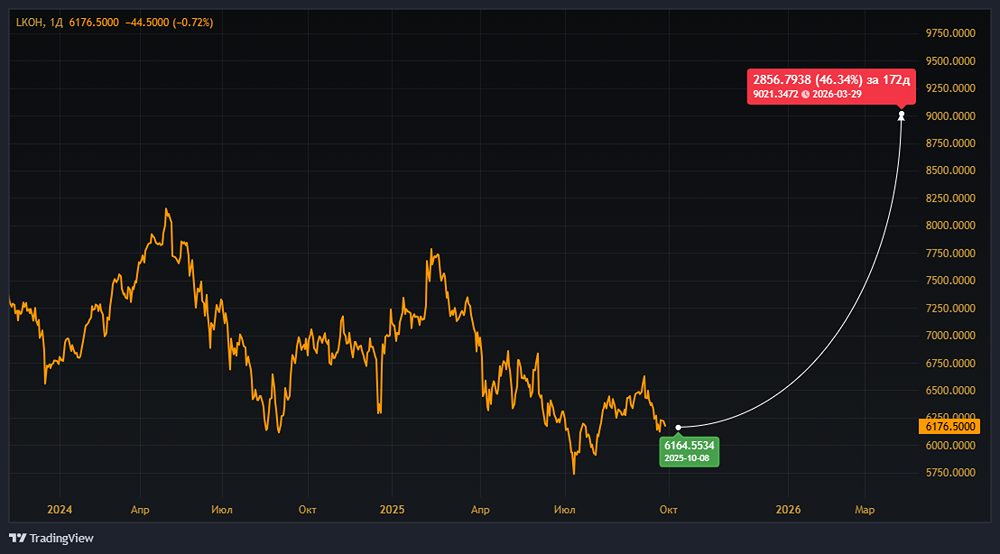Click the green 6164.5534 start-price label
This screenshot has height=554, width=1000.
pyautogui.click(x=689, y=451)
